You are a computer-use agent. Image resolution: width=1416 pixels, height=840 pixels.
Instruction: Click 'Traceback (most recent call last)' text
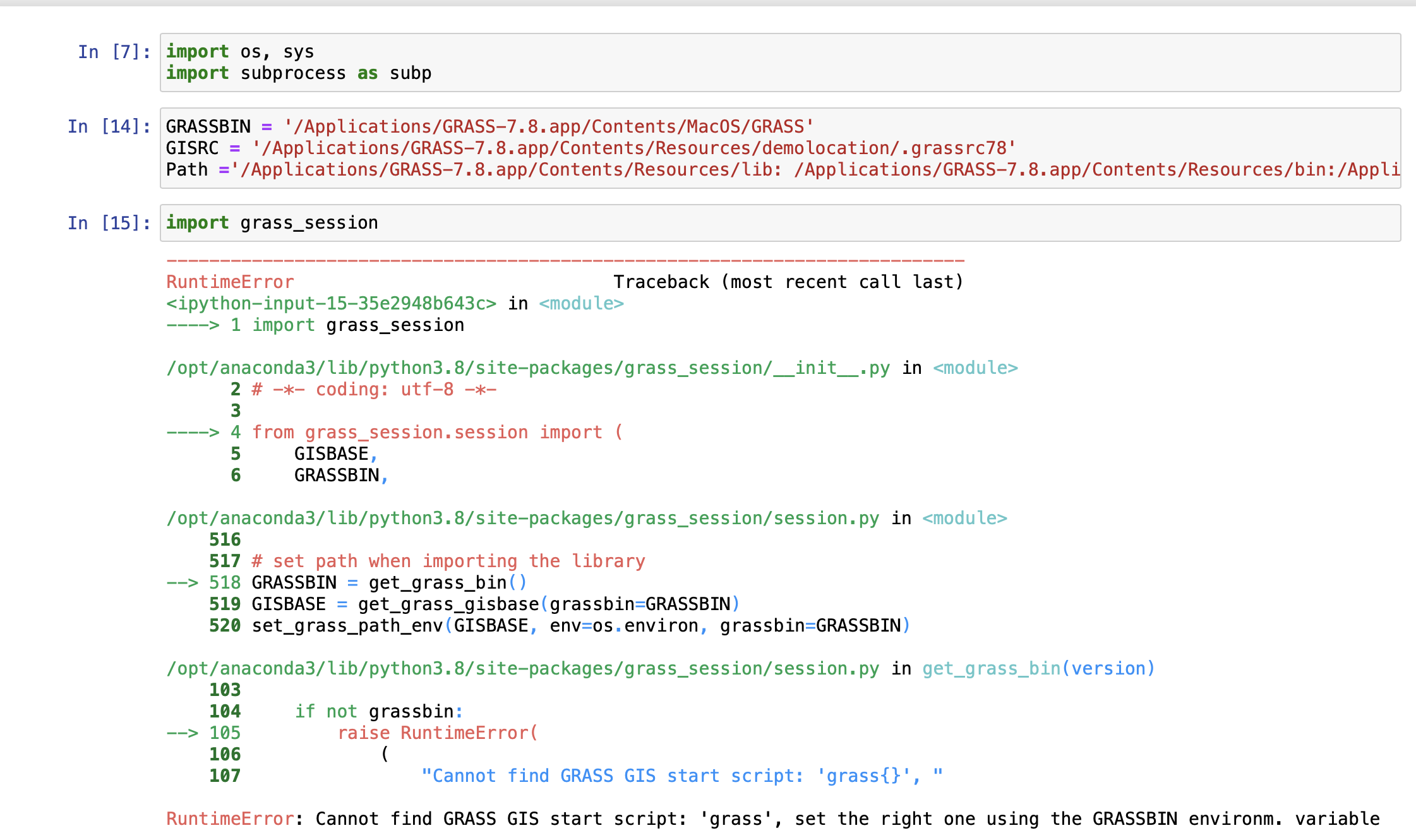point(789,282)
